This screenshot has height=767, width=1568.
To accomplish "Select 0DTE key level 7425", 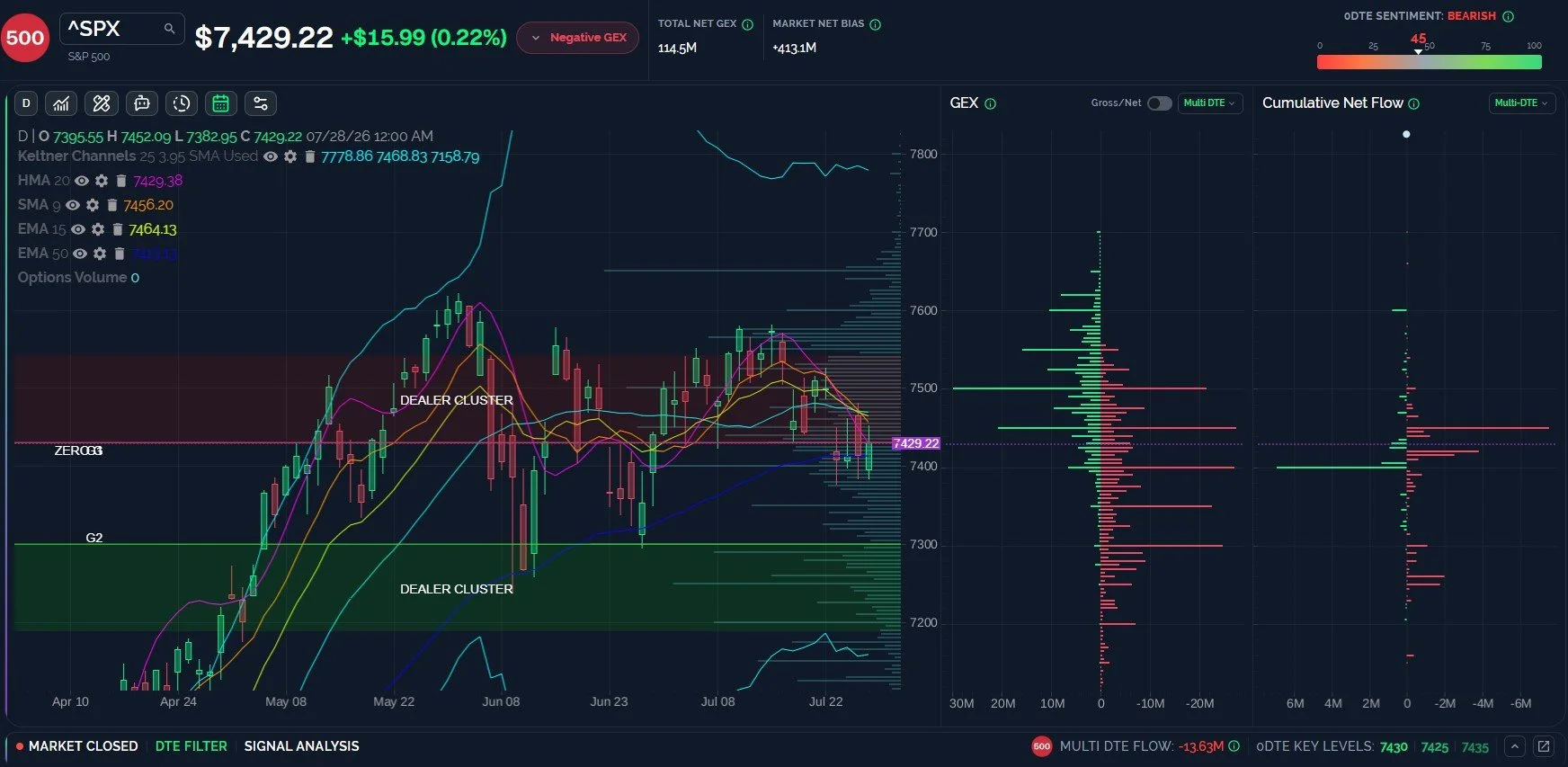I will [1435, 747].
